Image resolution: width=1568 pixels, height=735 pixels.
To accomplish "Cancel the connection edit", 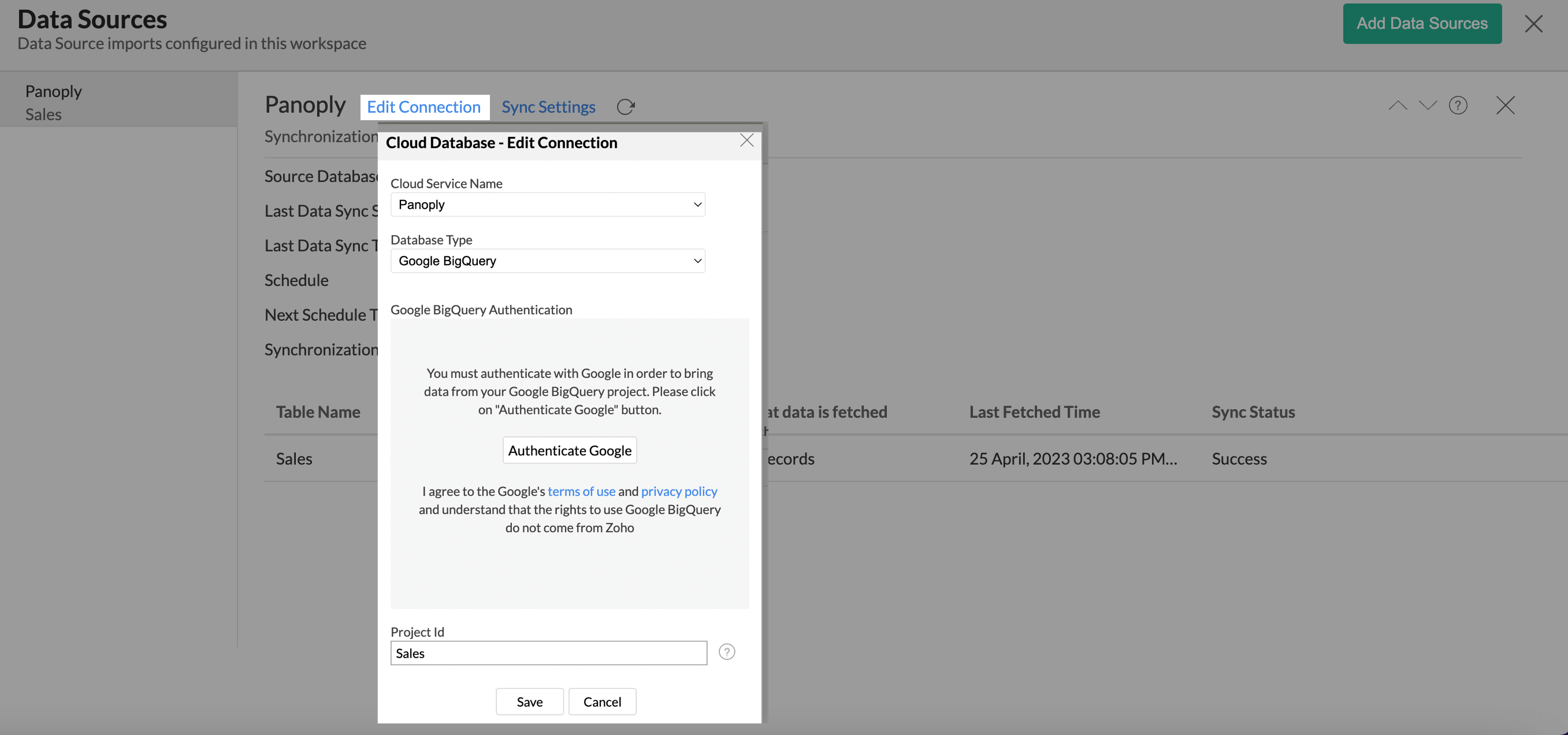I will pyautogui.click(x=602, y=701).
